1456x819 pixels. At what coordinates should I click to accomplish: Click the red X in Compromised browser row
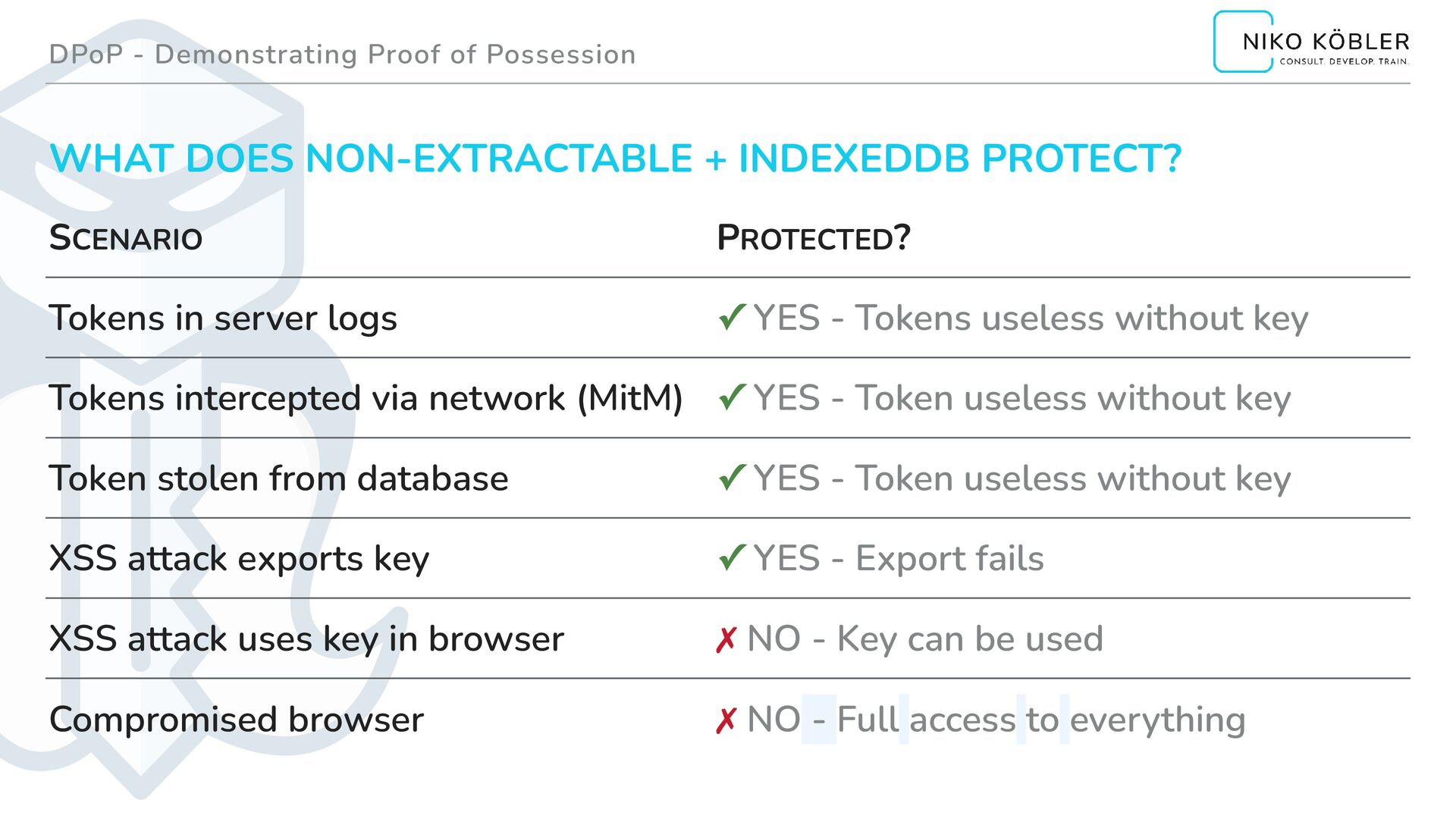726,720
